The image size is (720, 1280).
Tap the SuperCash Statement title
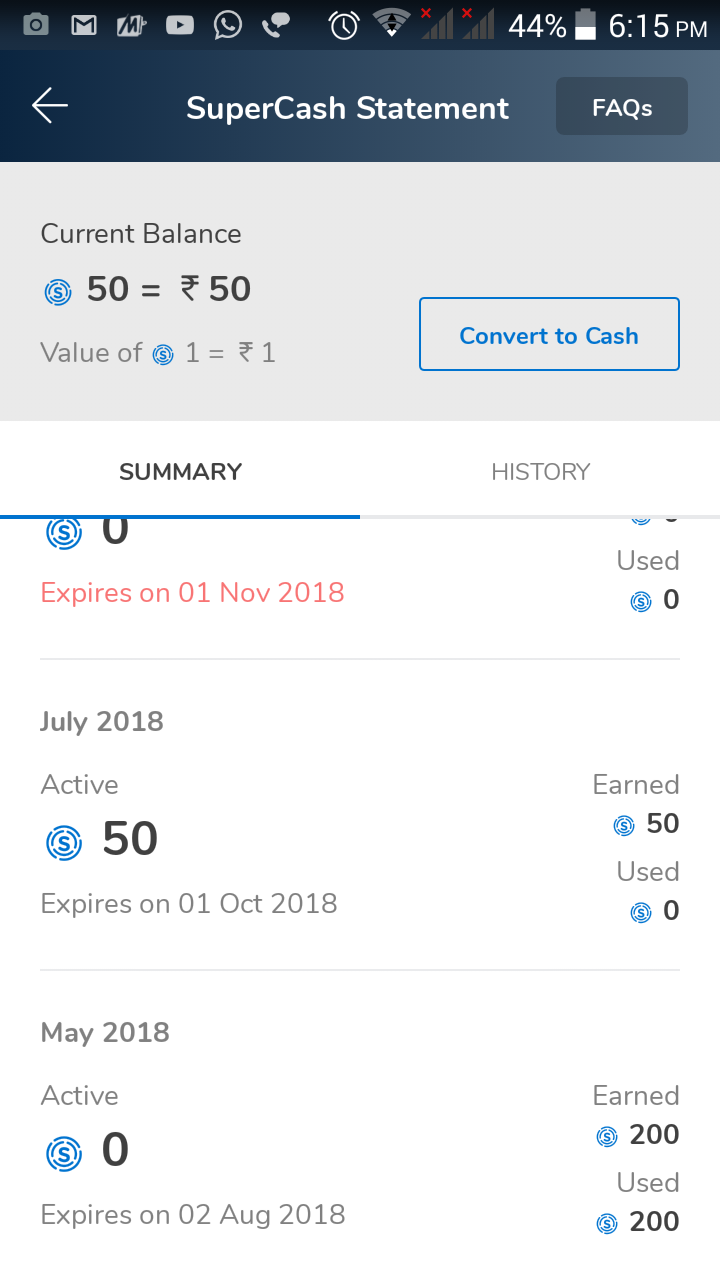point(347,108)
